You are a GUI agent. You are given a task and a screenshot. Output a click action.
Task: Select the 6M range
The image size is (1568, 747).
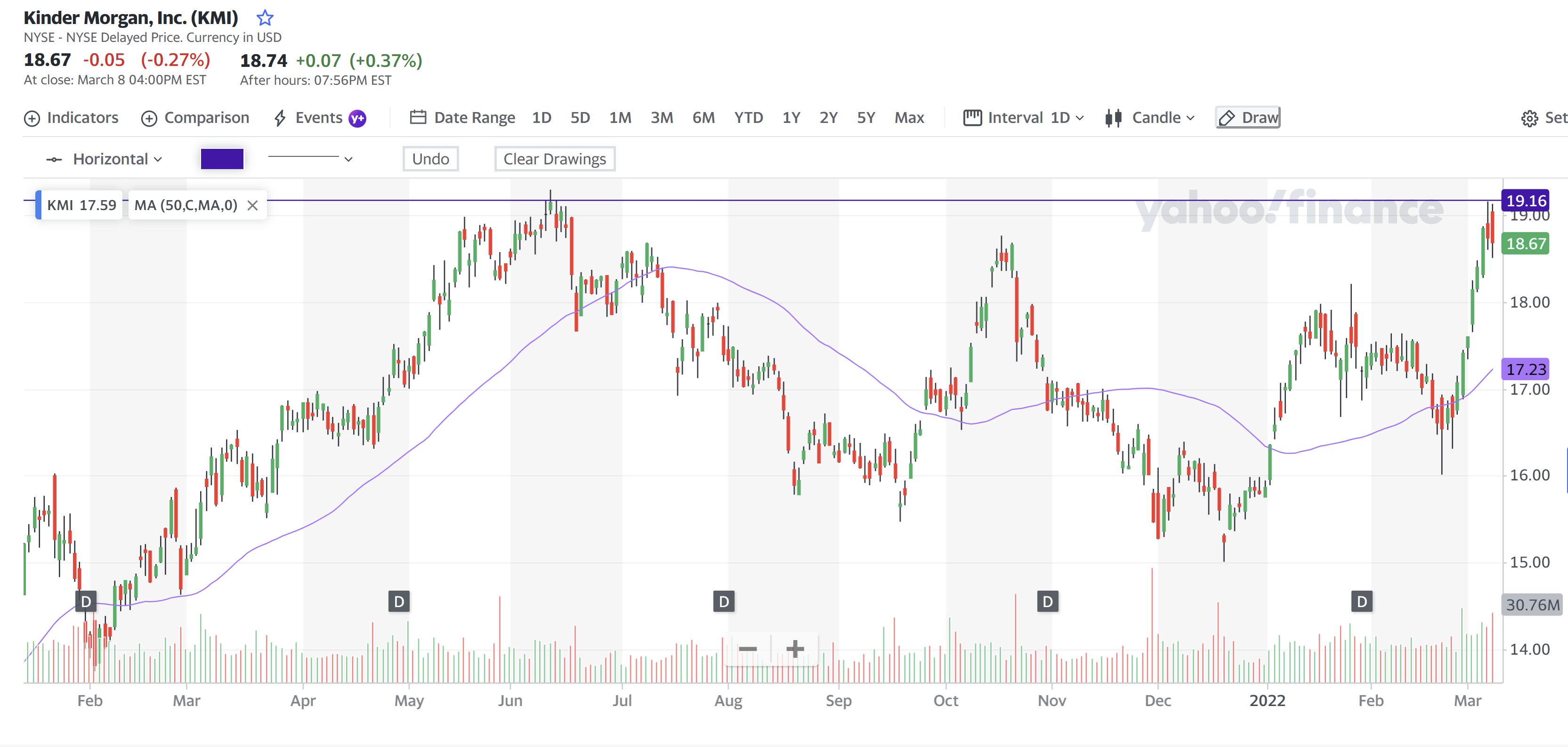(x=703, y=117)
